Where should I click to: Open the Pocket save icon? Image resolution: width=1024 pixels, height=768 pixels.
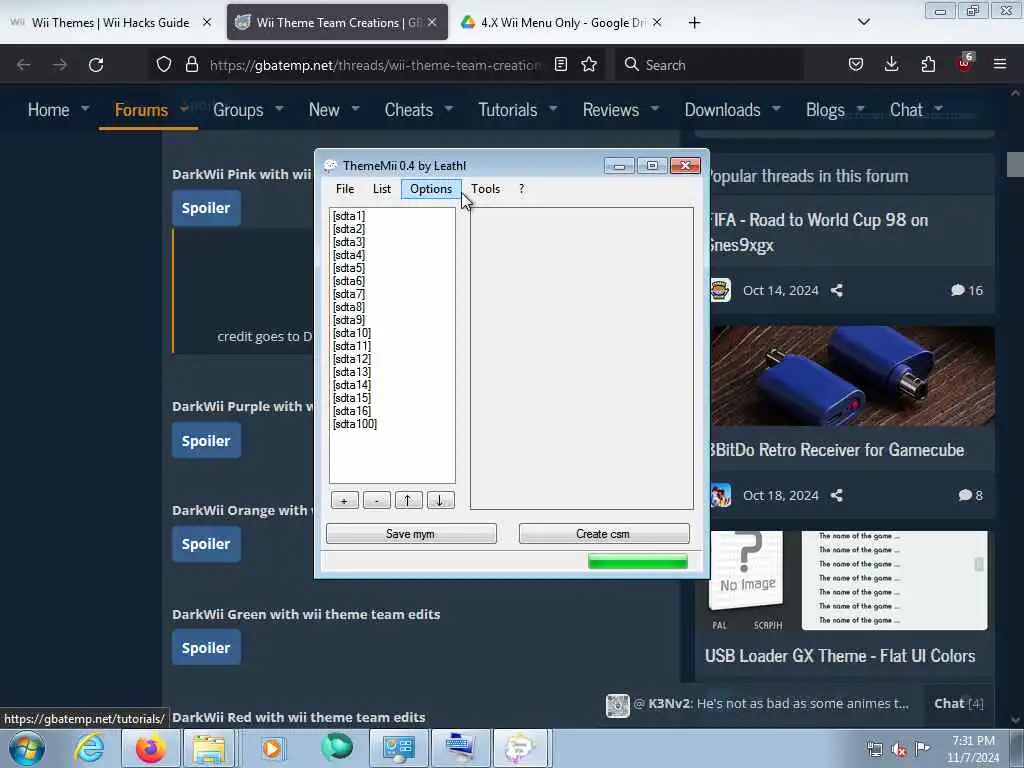tap(856, 64)
